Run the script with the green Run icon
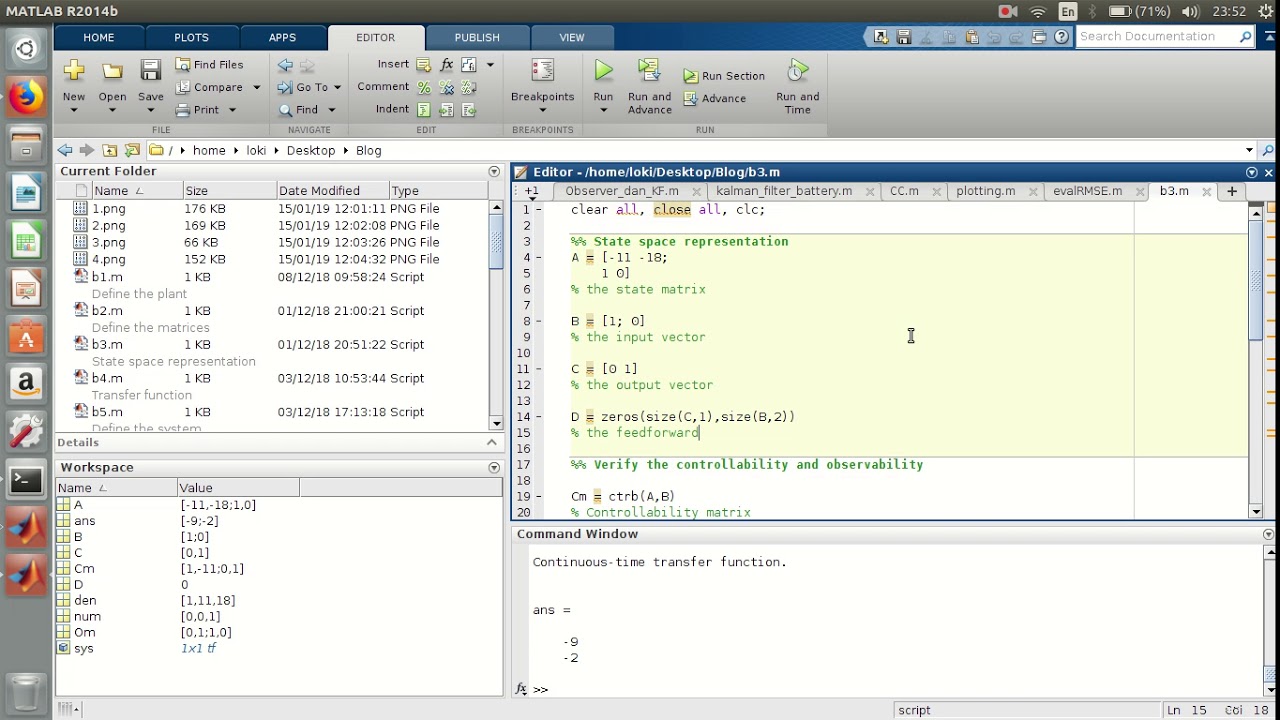 tap(603, 70)
